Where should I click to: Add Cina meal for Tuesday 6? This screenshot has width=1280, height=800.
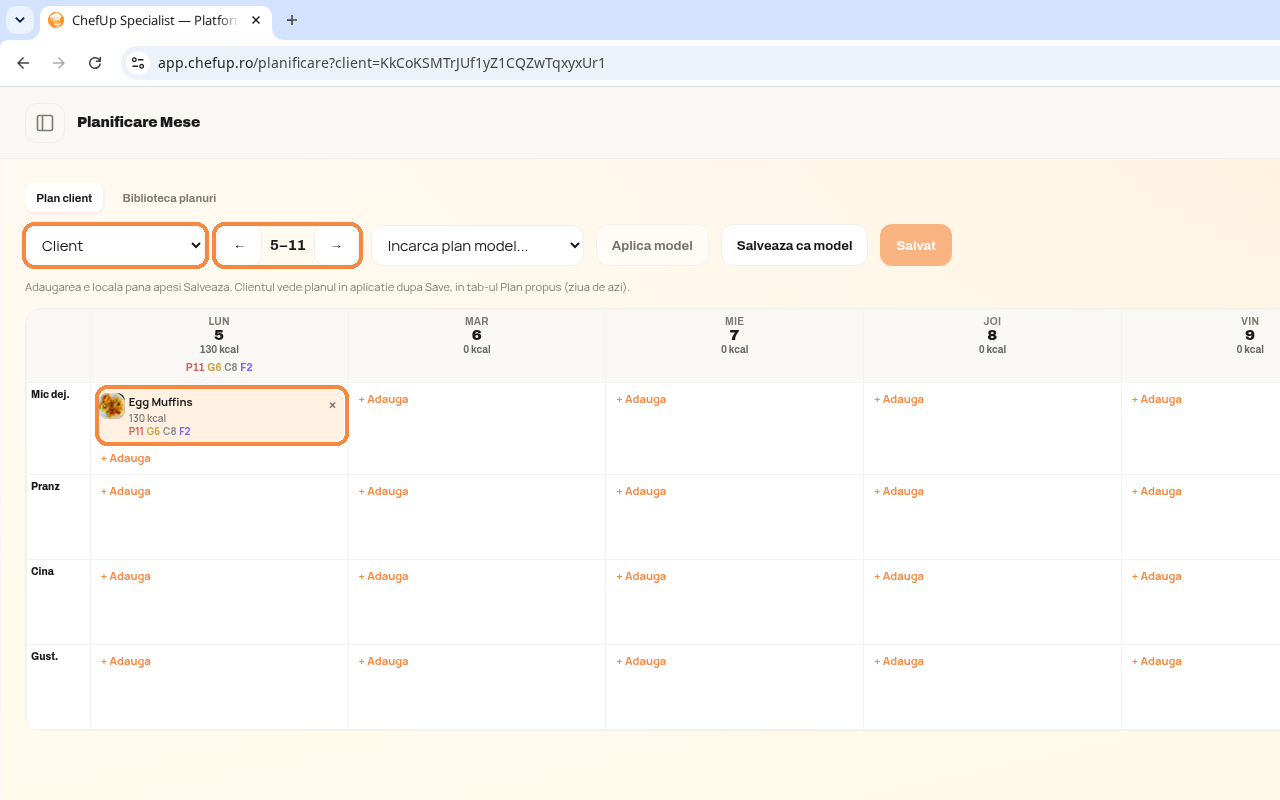(384, 576)
